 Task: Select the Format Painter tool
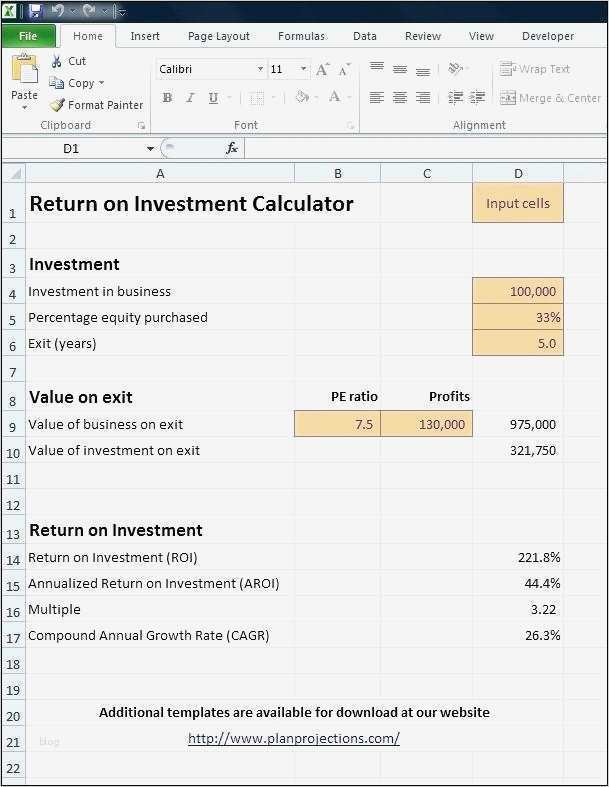tap(97, 105)
